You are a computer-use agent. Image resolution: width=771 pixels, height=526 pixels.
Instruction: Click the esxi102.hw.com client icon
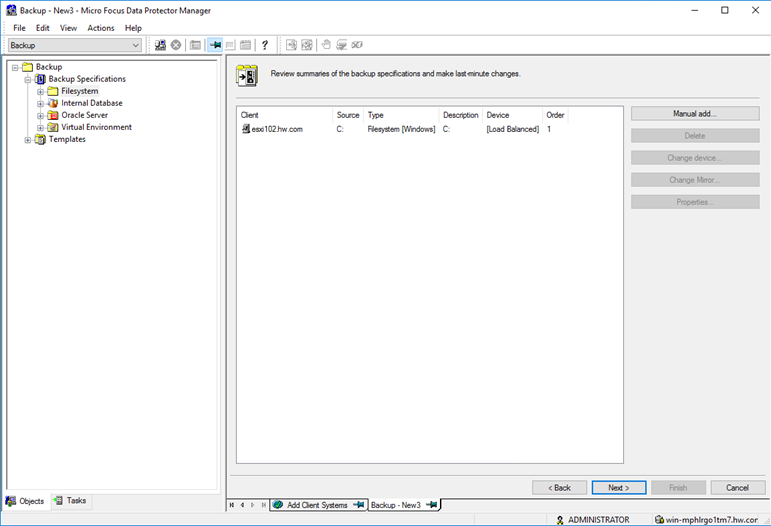(x=246, y=129)
